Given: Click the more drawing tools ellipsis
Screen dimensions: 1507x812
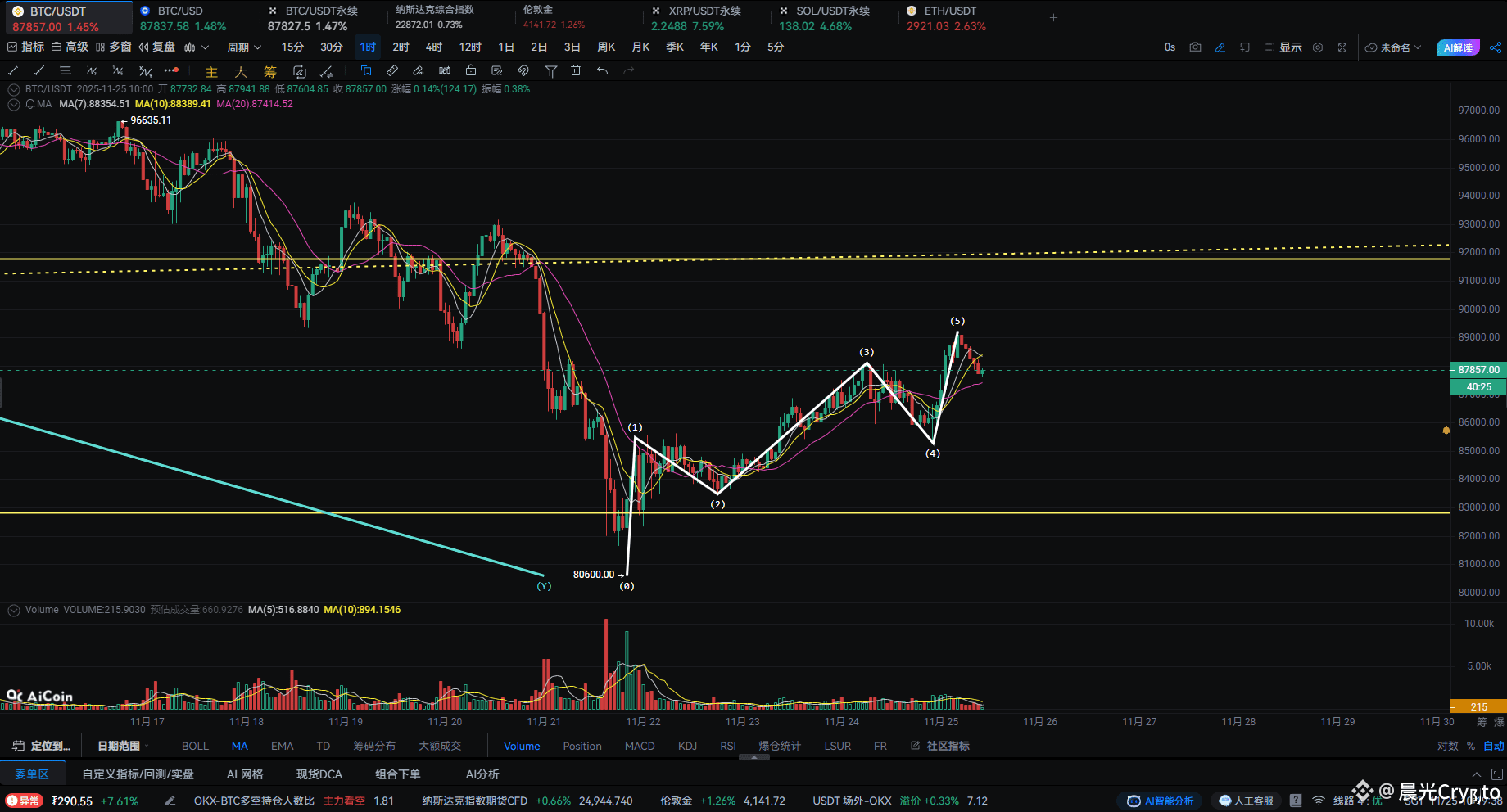Looking at the screenshot, I should [171, 71].
